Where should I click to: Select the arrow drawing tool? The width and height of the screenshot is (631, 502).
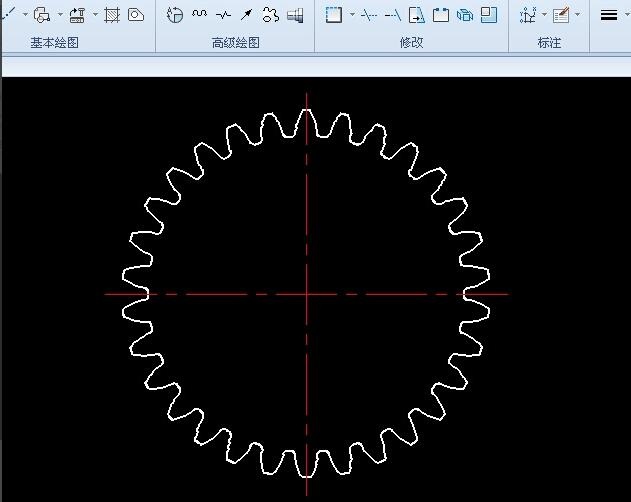pyautogui.click(x=246, y=15)
